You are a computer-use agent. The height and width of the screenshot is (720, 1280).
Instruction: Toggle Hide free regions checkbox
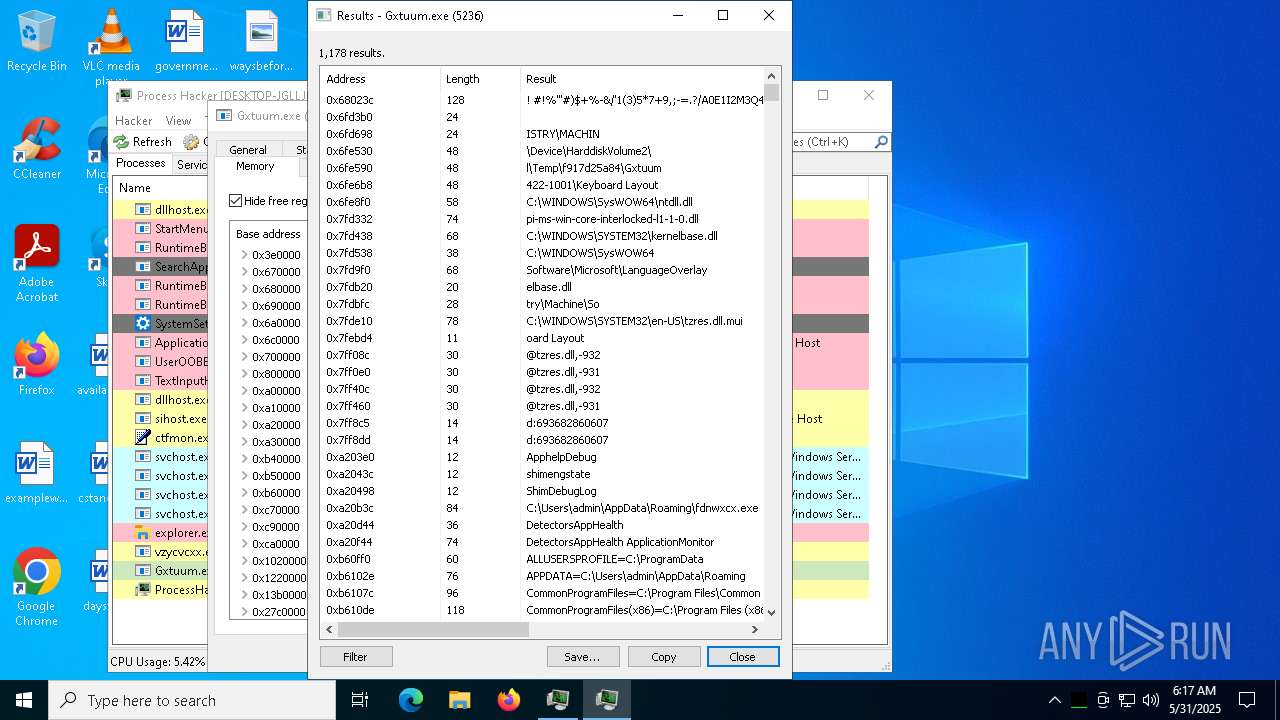pos(236,201)
